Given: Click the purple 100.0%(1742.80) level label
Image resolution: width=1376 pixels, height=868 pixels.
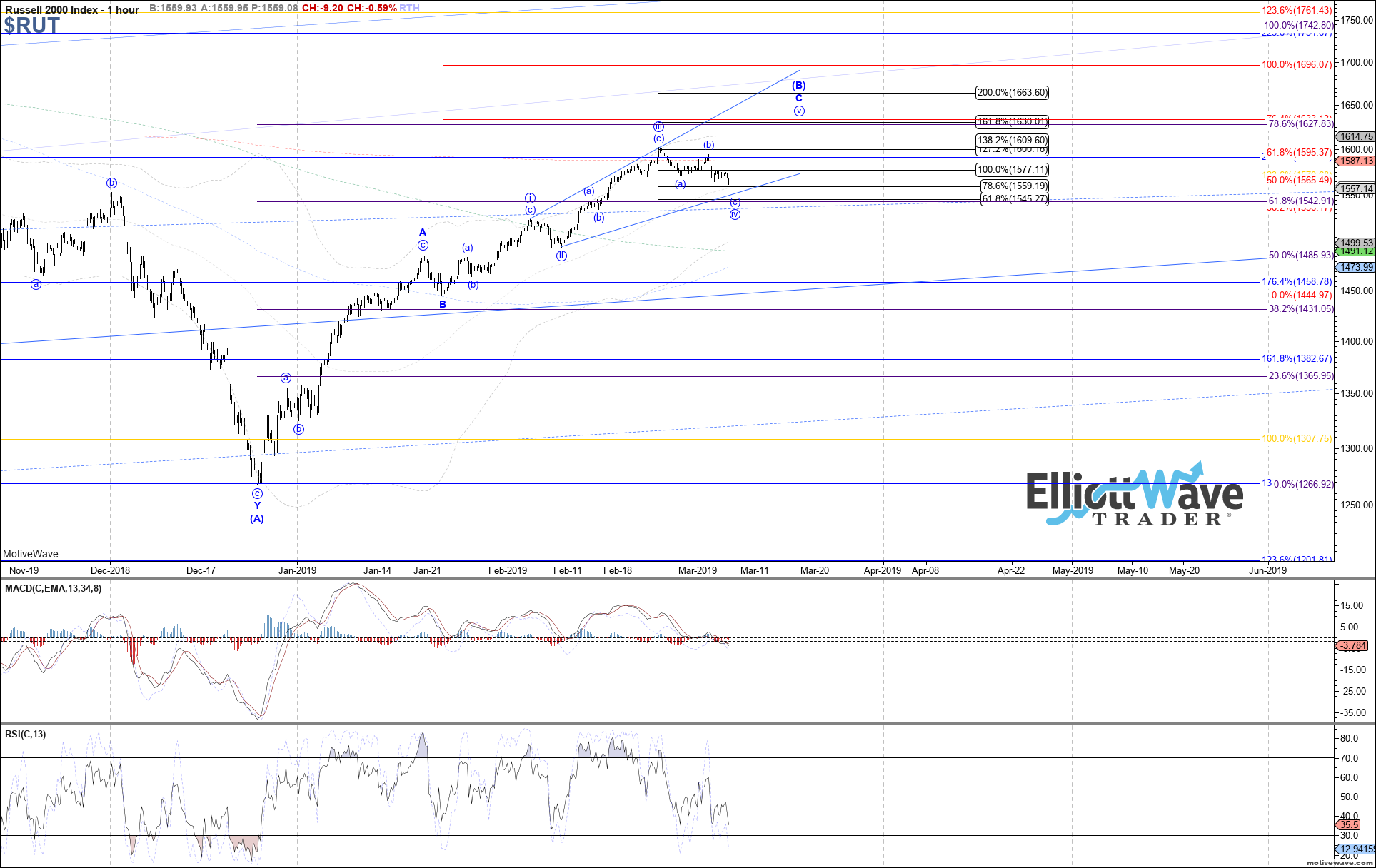Looking at the screenshot, I should coord(1299,26).
